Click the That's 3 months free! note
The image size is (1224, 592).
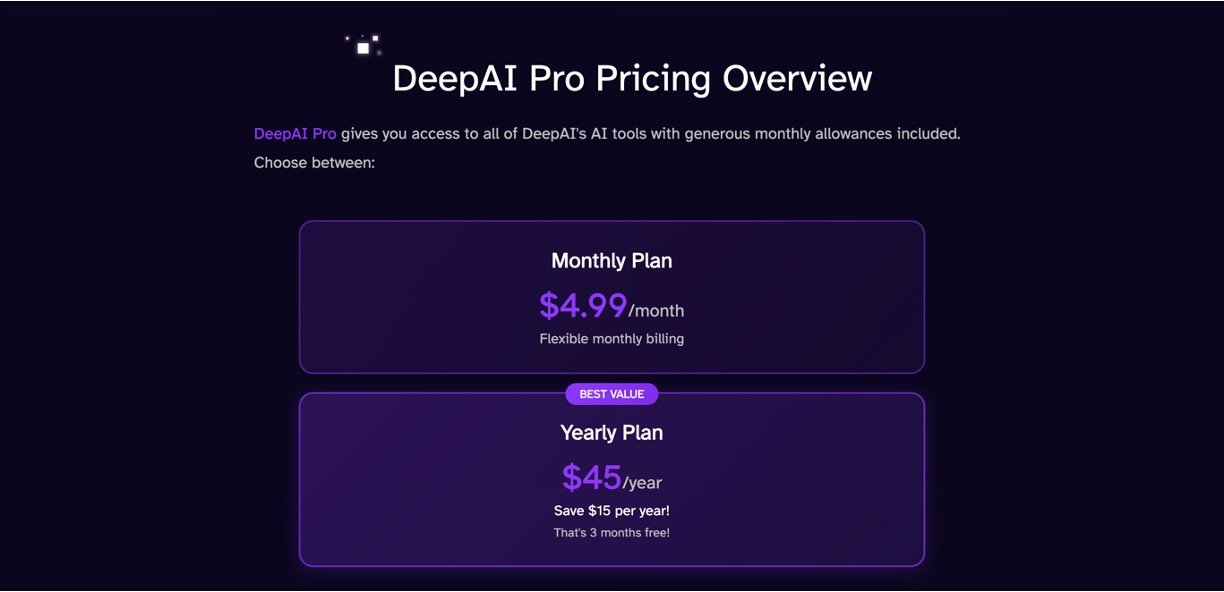coord(612,533)
